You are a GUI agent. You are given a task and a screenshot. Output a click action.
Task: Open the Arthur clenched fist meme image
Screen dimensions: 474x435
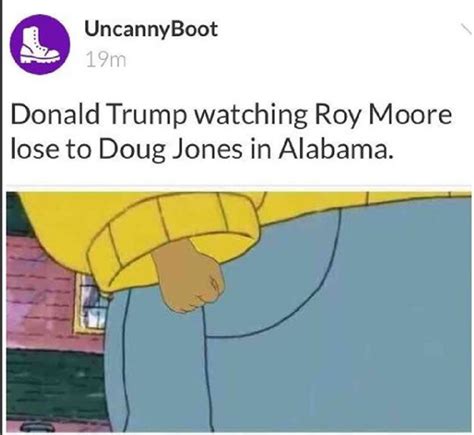(x=239, y=312)
